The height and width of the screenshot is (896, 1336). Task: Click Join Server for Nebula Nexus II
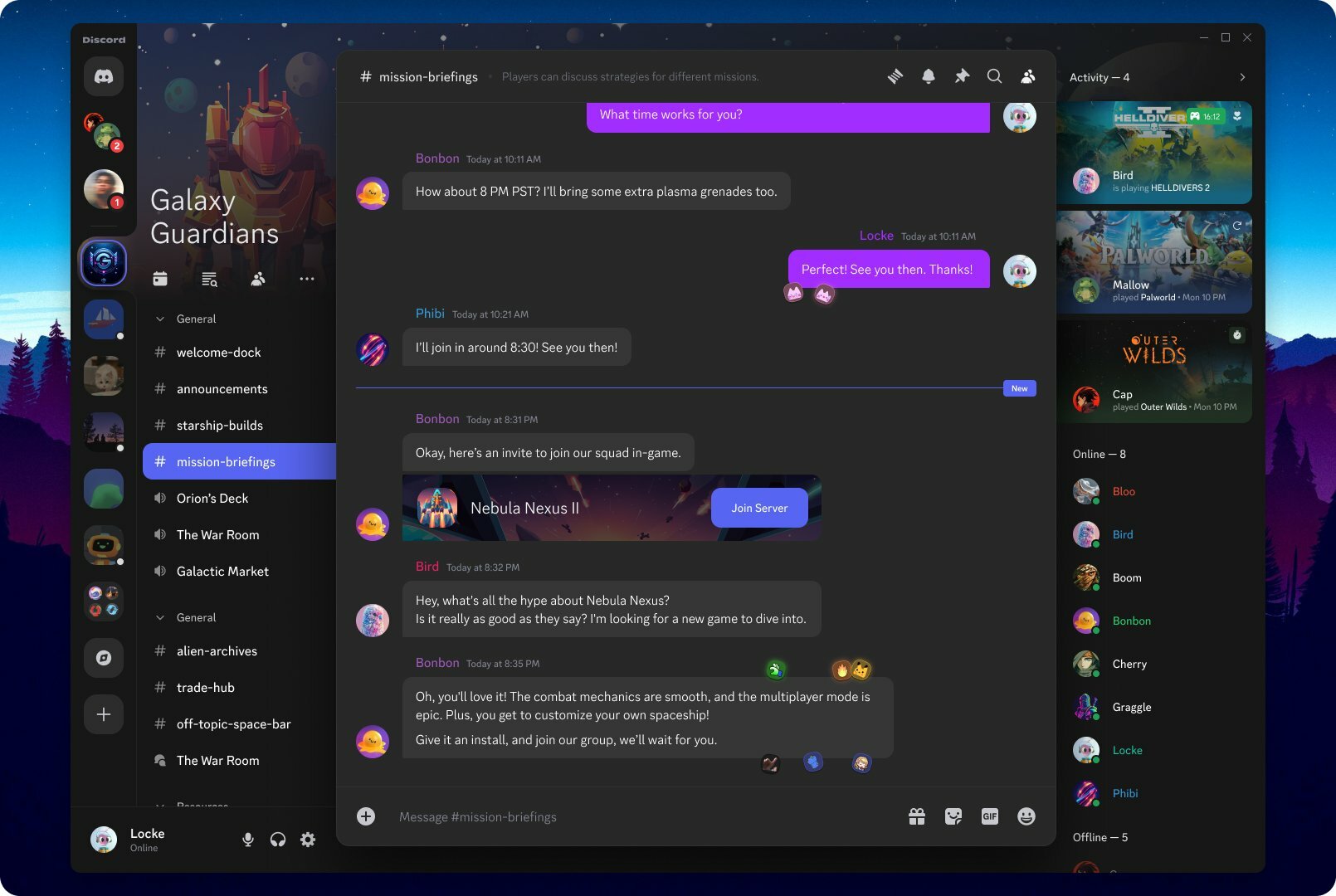click(759, 508)
